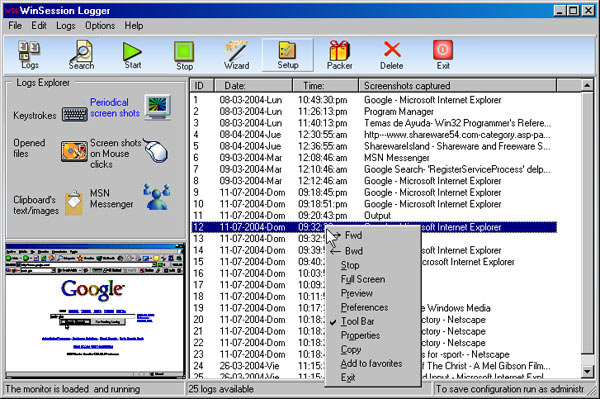Select the Keystrokes keyboard icon
The width and height of the screenshot is (600, 399).
pyautogui.click(x=75, y=114)
